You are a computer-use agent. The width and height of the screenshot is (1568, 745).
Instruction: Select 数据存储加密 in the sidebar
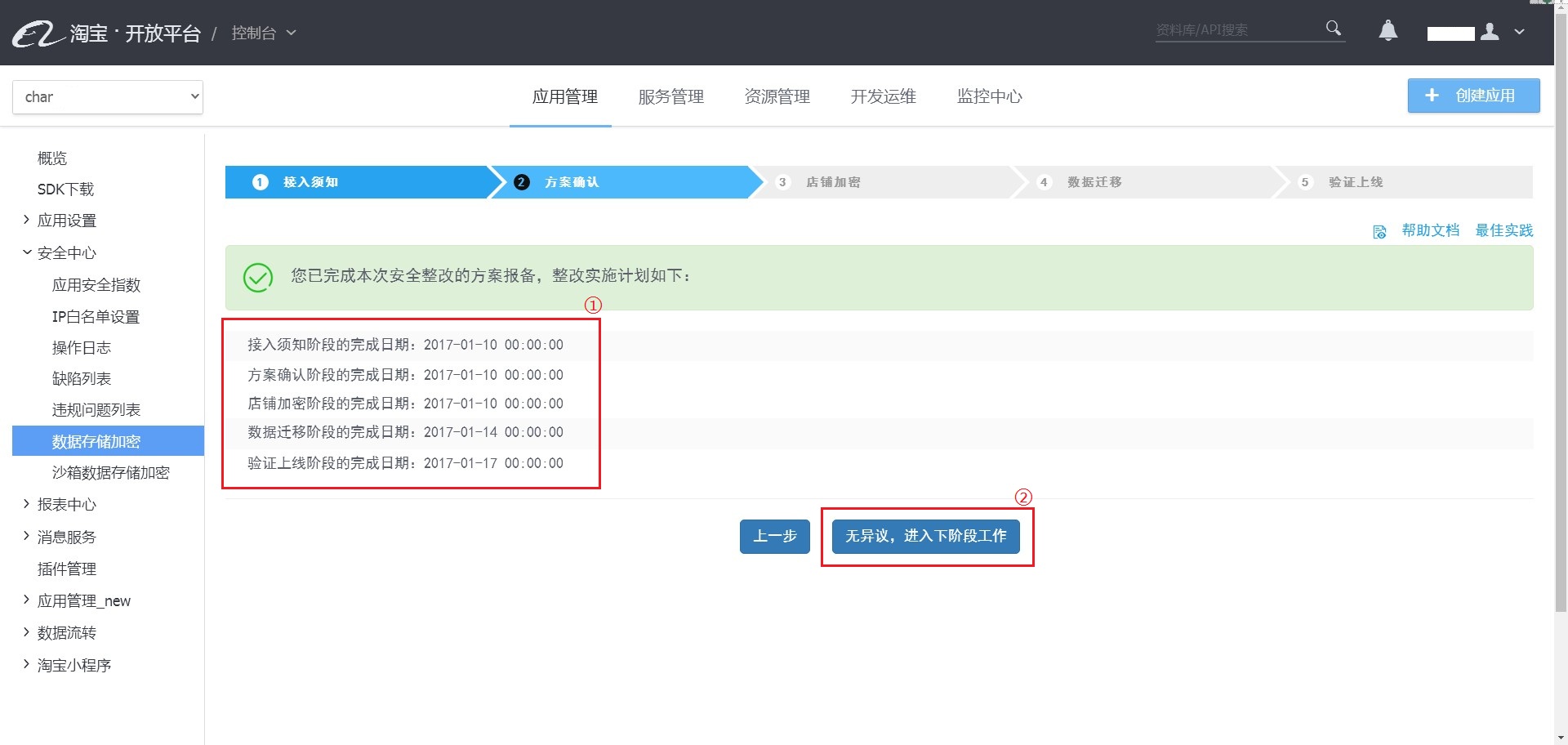[108, 441]
